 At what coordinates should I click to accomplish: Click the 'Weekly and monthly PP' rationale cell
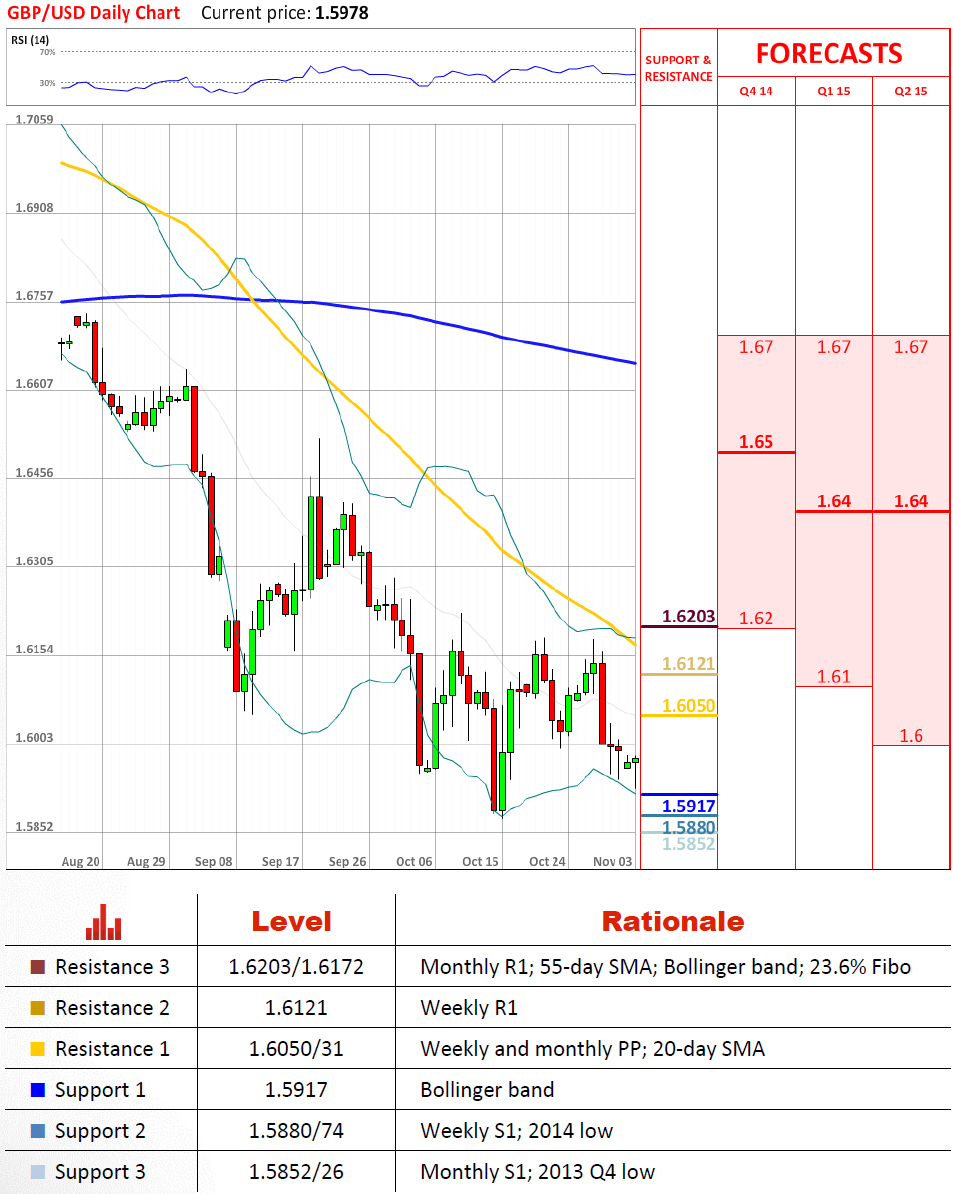[592, 1049]
